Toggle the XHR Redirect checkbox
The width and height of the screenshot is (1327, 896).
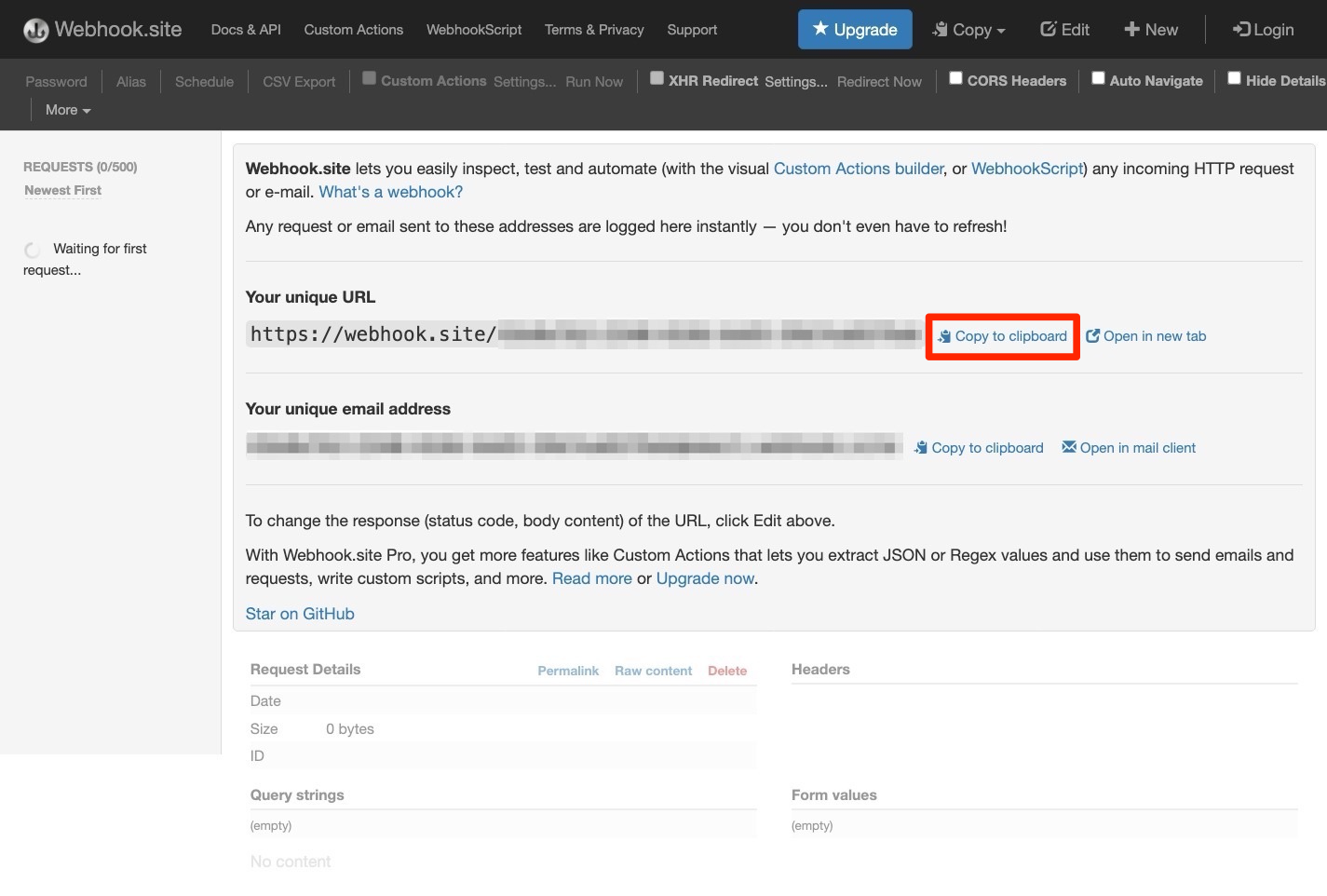[657, 78]
